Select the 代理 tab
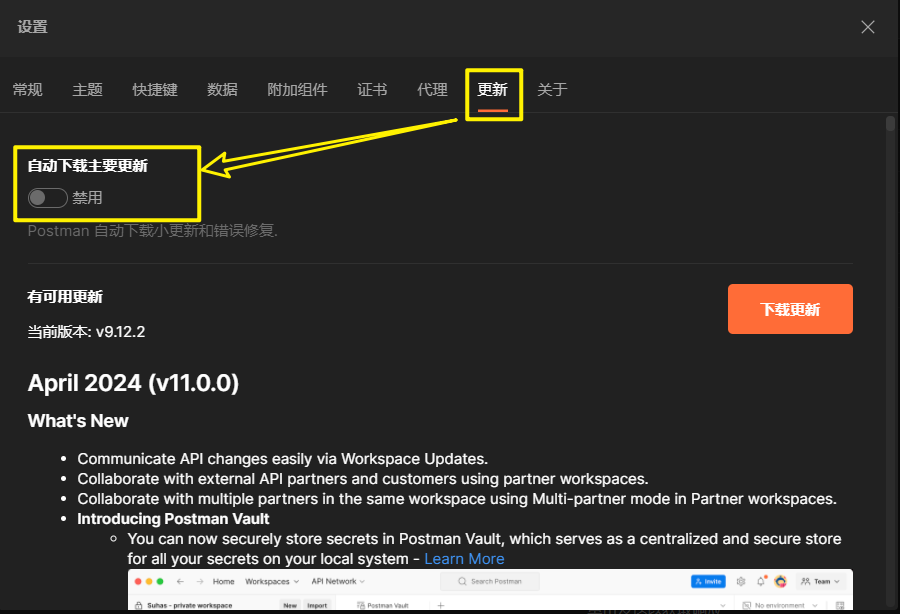 (x=432, y=90)
